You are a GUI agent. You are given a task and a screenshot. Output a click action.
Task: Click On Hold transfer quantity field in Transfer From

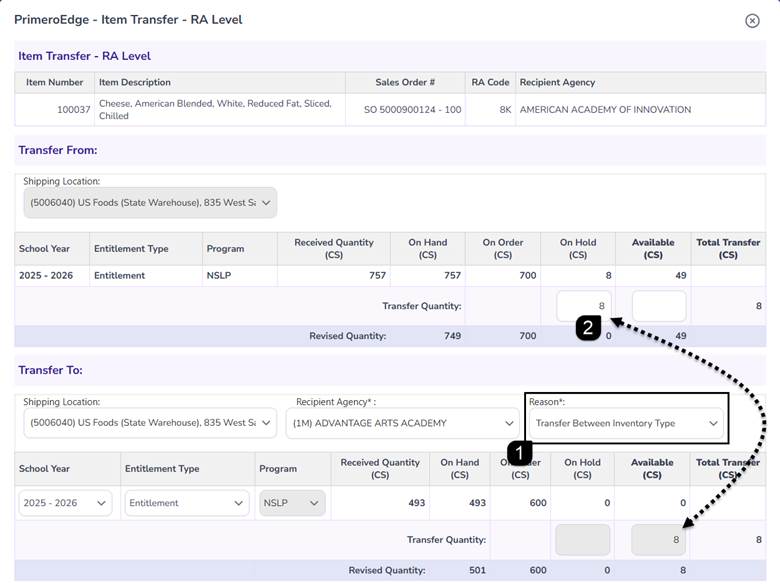(584, 306)
